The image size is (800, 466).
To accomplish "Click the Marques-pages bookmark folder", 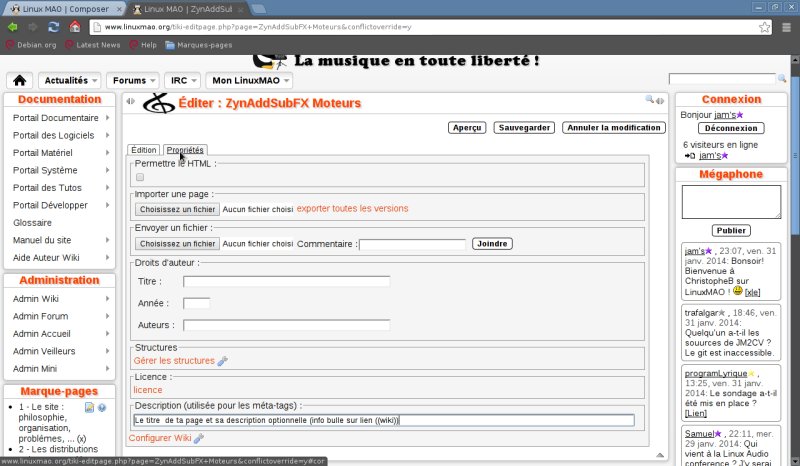I will pyautogui.click(x=198, y=45).
